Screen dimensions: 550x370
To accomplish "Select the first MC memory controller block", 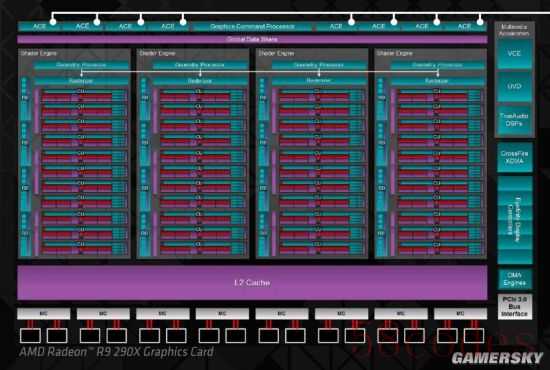I will 43,314.
